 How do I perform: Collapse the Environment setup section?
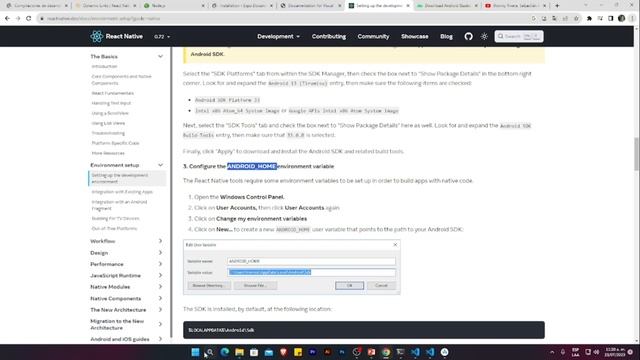(x=160, y=165)
